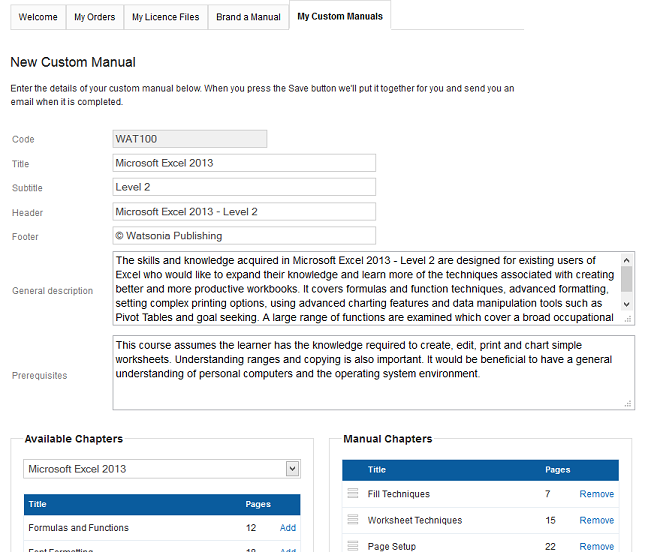Click drag handle icon for Worksheet Techniques
646x552 pixels.
pyautogui.click(x=353, y=519)
